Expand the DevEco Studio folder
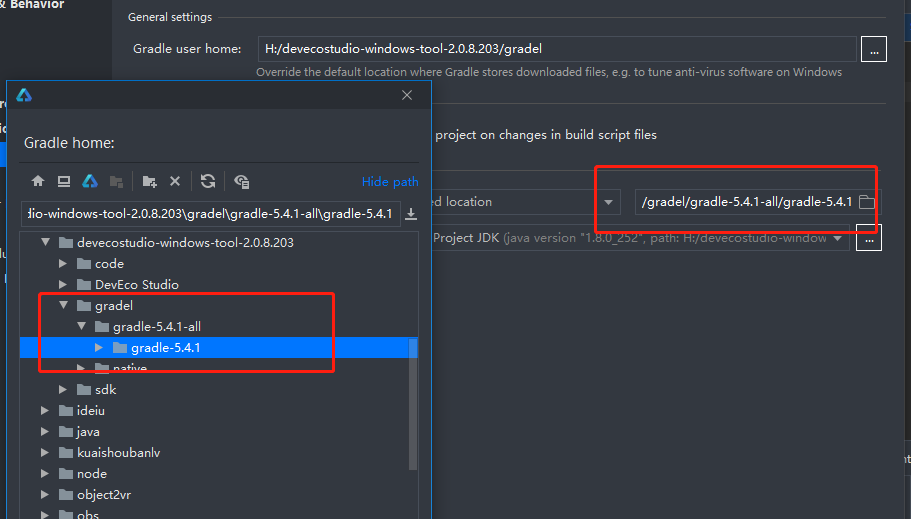Image resolution: width=911 pixels, height=519 pixels. point(63,284)
